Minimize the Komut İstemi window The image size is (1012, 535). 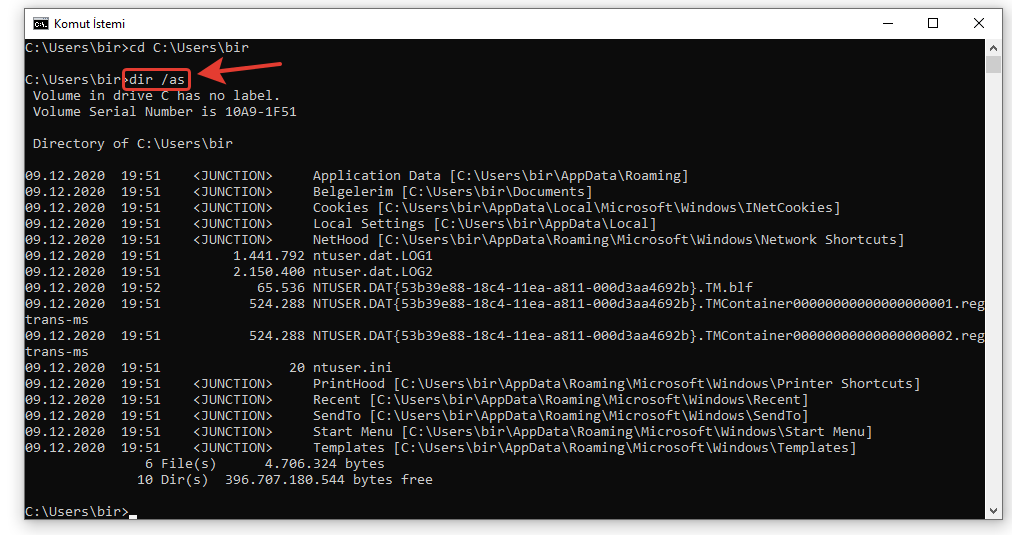click(887, 23)
